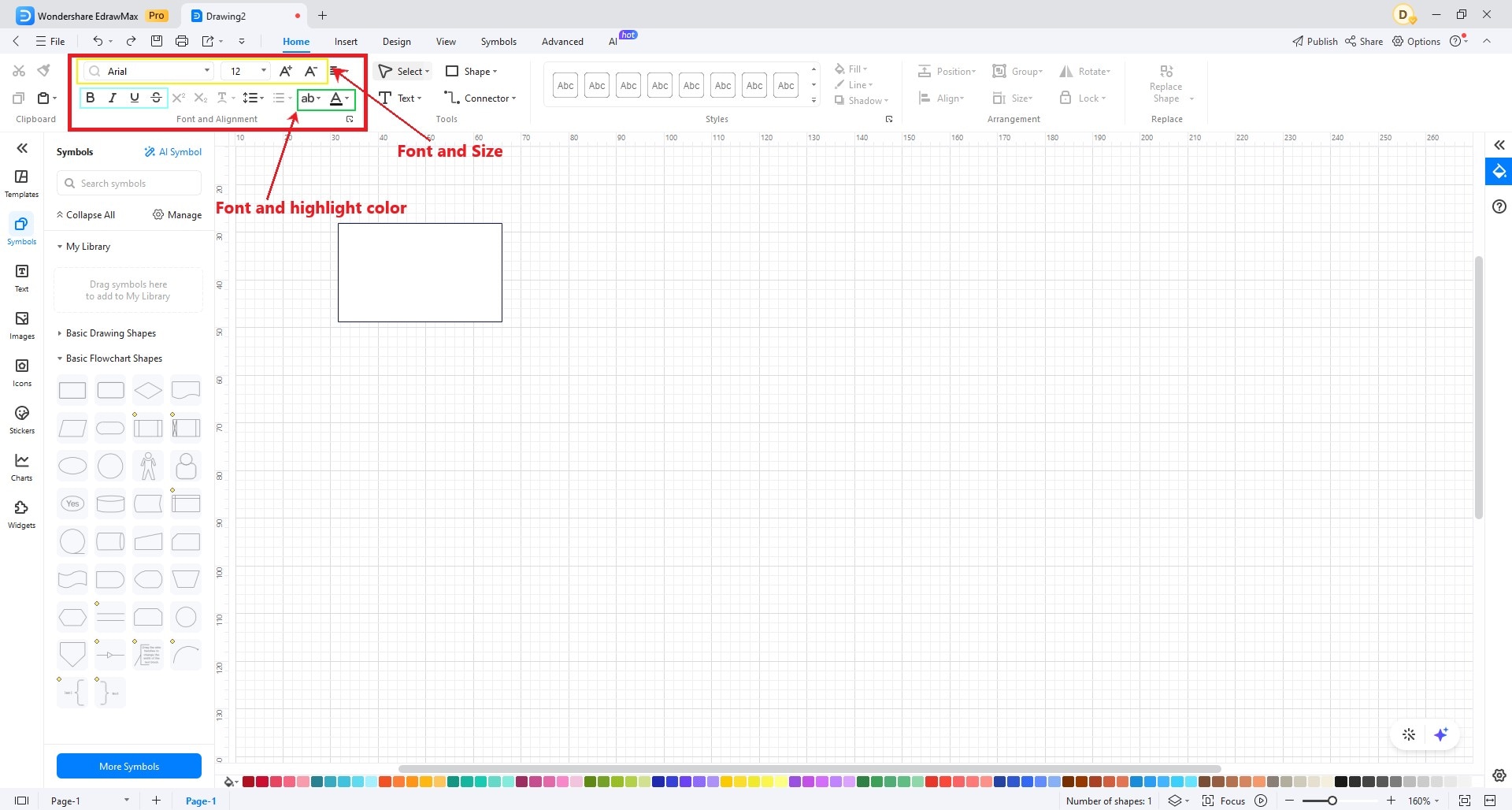1512x810 pixels.
Task: Expand the right panel with double chevron
Action: [1499, 145]
